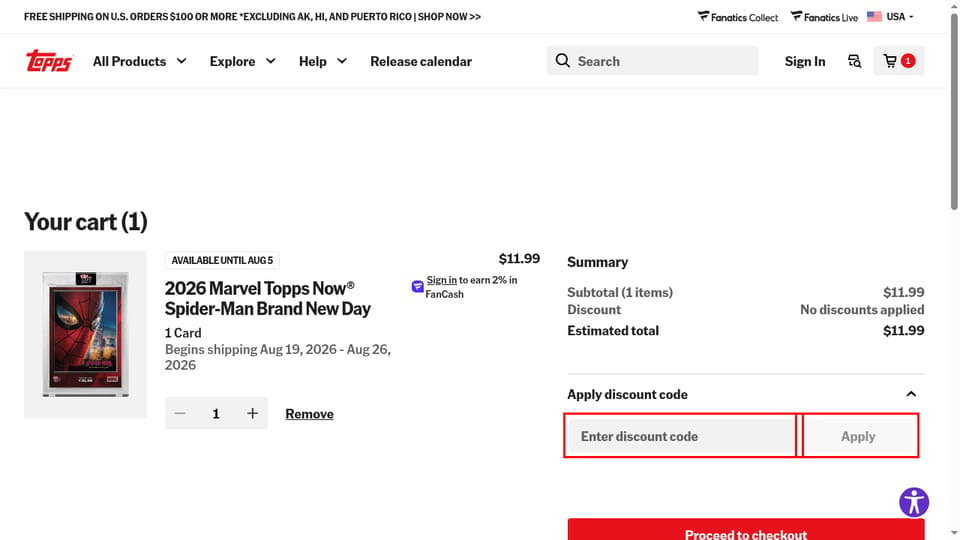
Task: Collapse the Apply discount code section
Action: pos(911,394)
